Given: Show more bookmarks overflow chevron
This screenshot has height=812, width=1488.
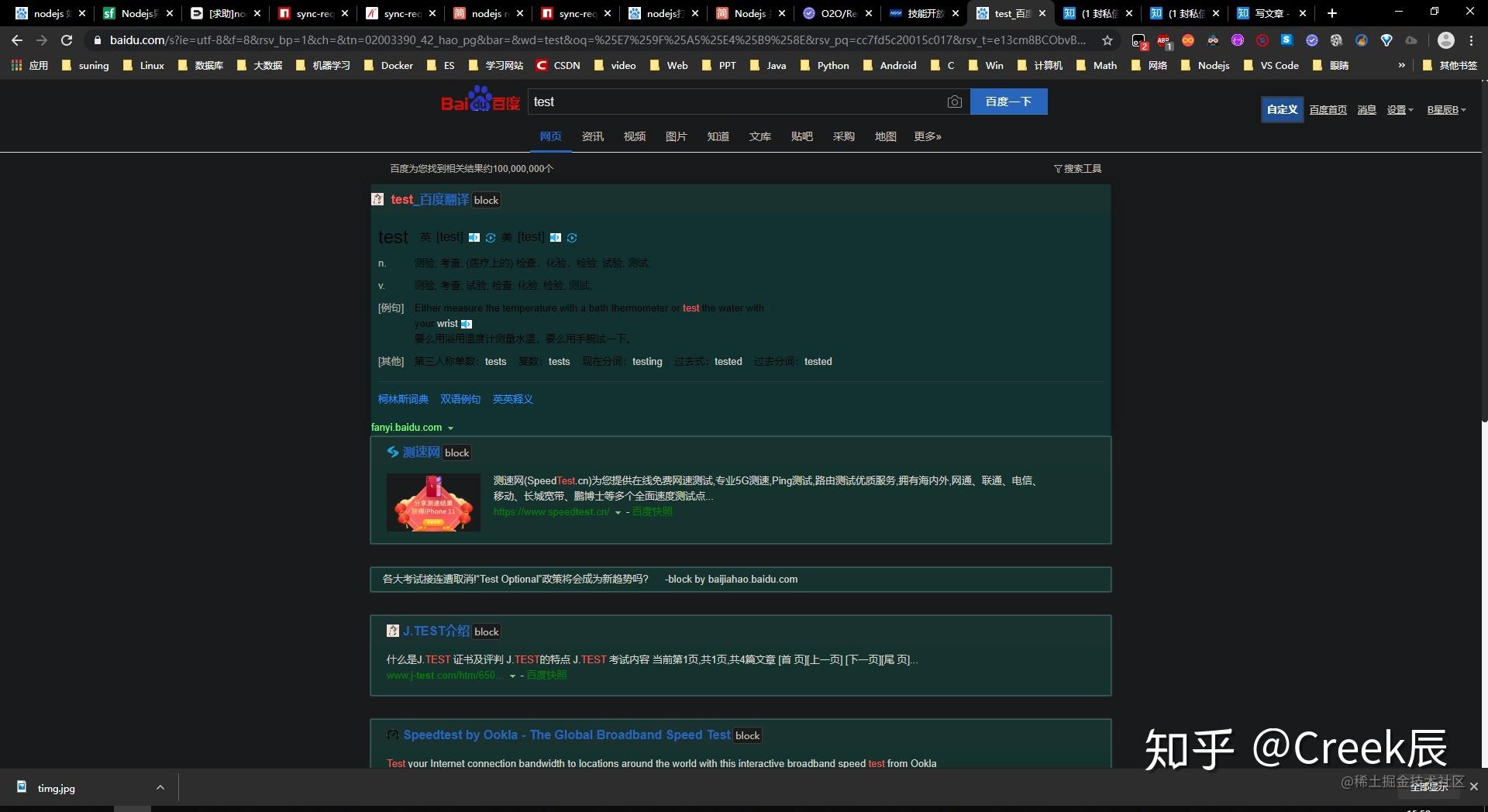Looking at the screenshot, I should [1401, 65].
